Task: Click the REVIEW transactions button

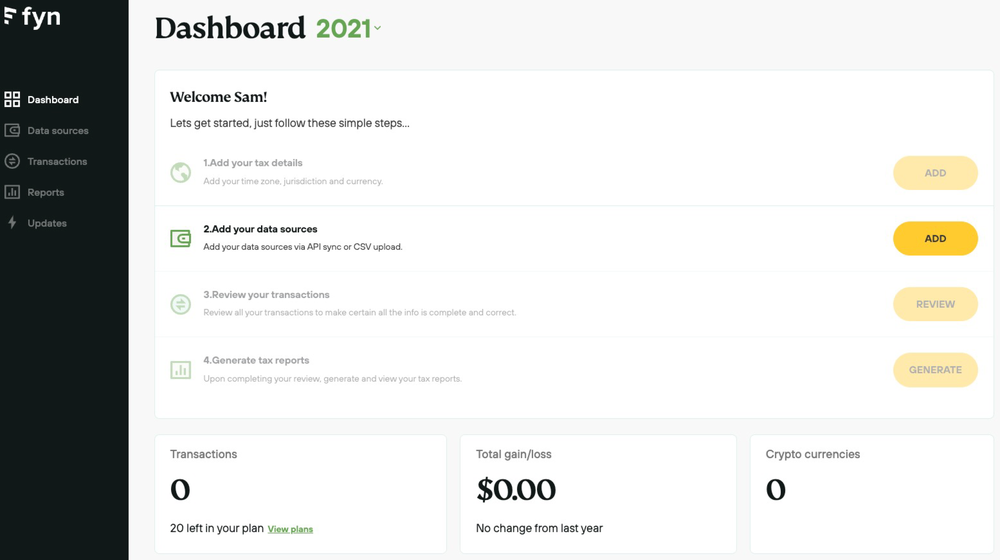Action: pos(935,304)
